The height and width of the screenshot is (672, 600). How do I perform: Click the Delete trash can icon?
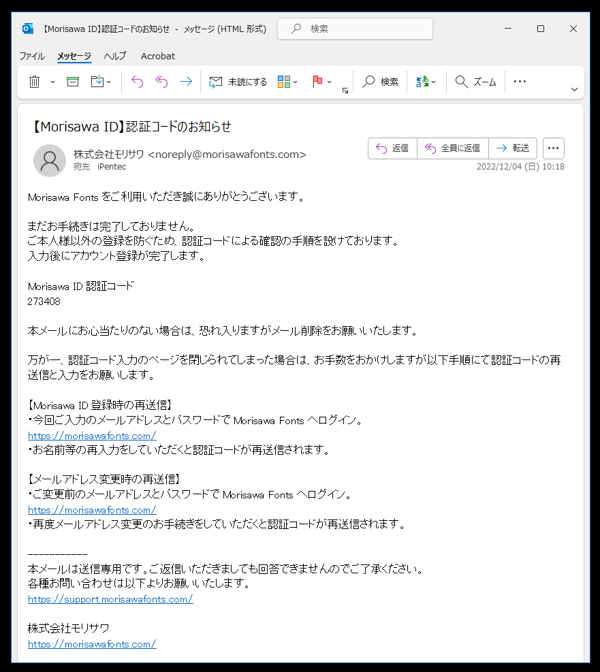tap(34, 81)
